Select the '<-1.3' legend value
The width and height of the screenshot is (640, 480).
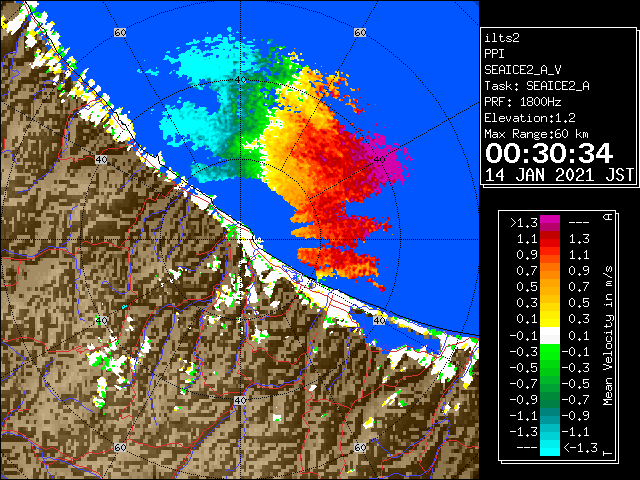[x=580, y=448]
